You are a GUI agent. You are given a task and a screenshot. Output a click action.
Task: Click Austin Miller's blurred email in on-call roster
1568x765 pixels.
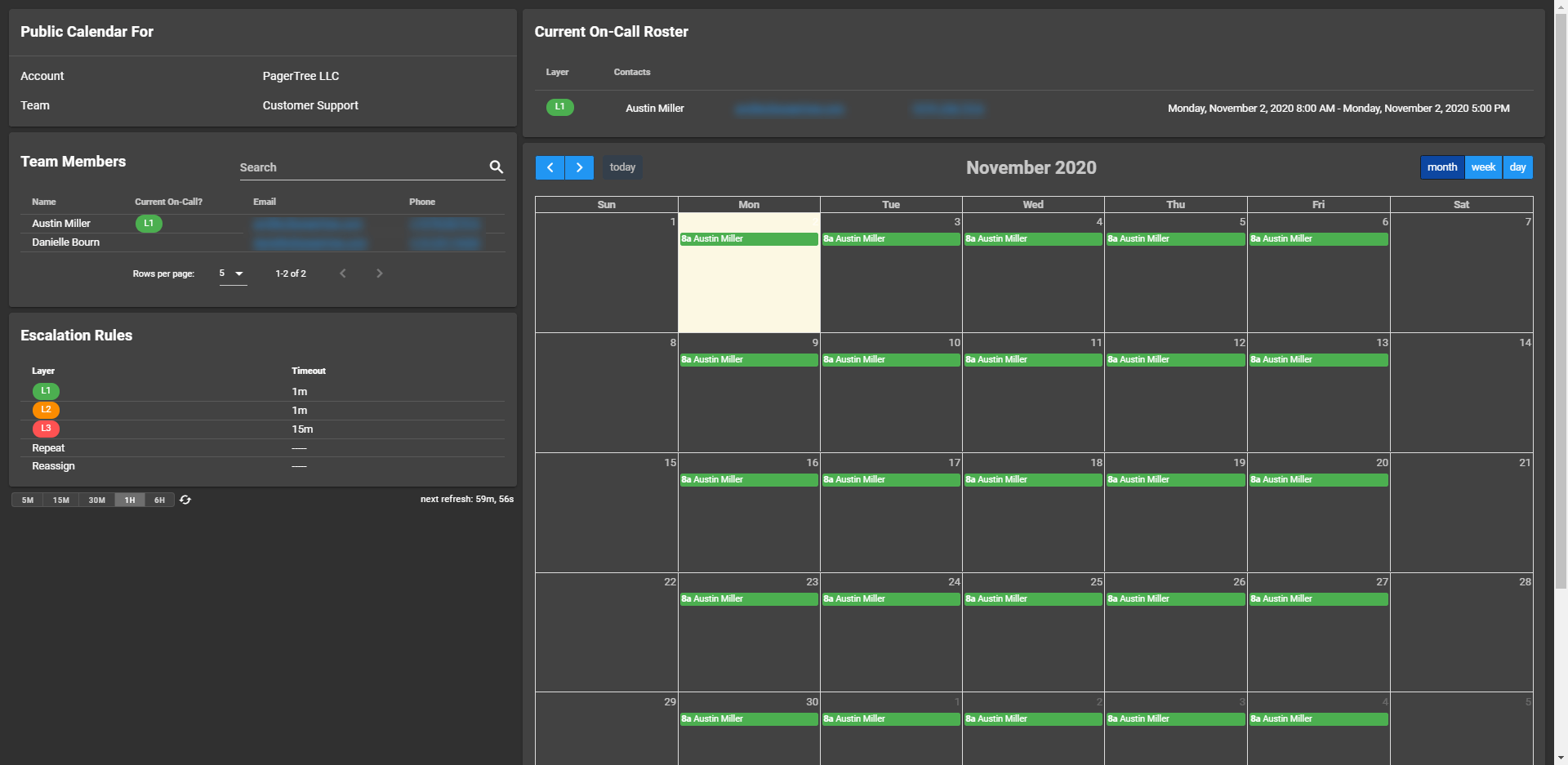pyautogui.click(x=789, y=109)
